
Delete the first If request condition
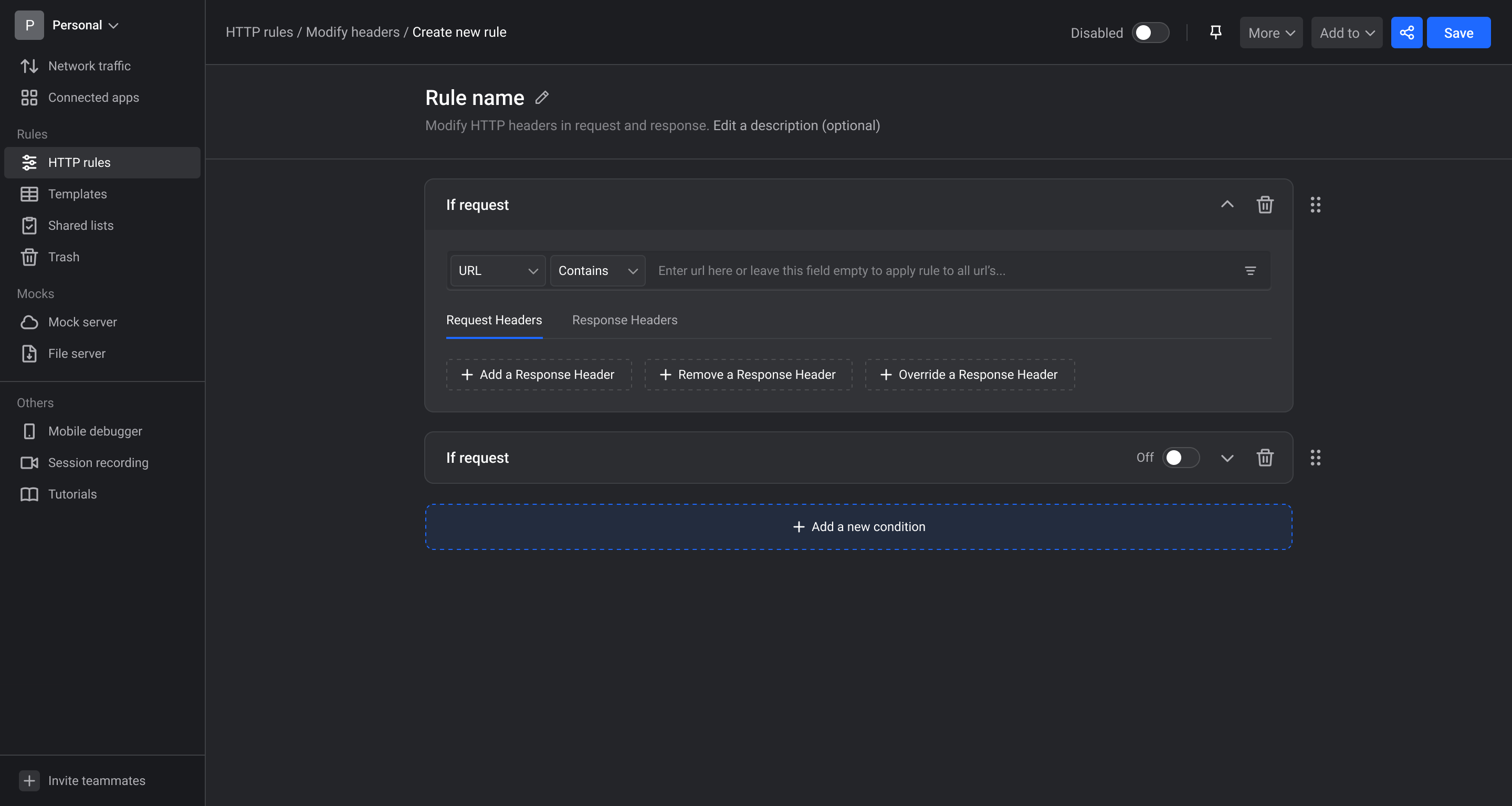pos(1265,205)
